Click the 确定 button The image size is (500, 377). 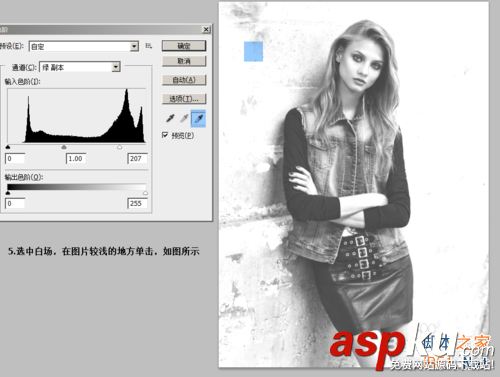click(x=184, y=46)
